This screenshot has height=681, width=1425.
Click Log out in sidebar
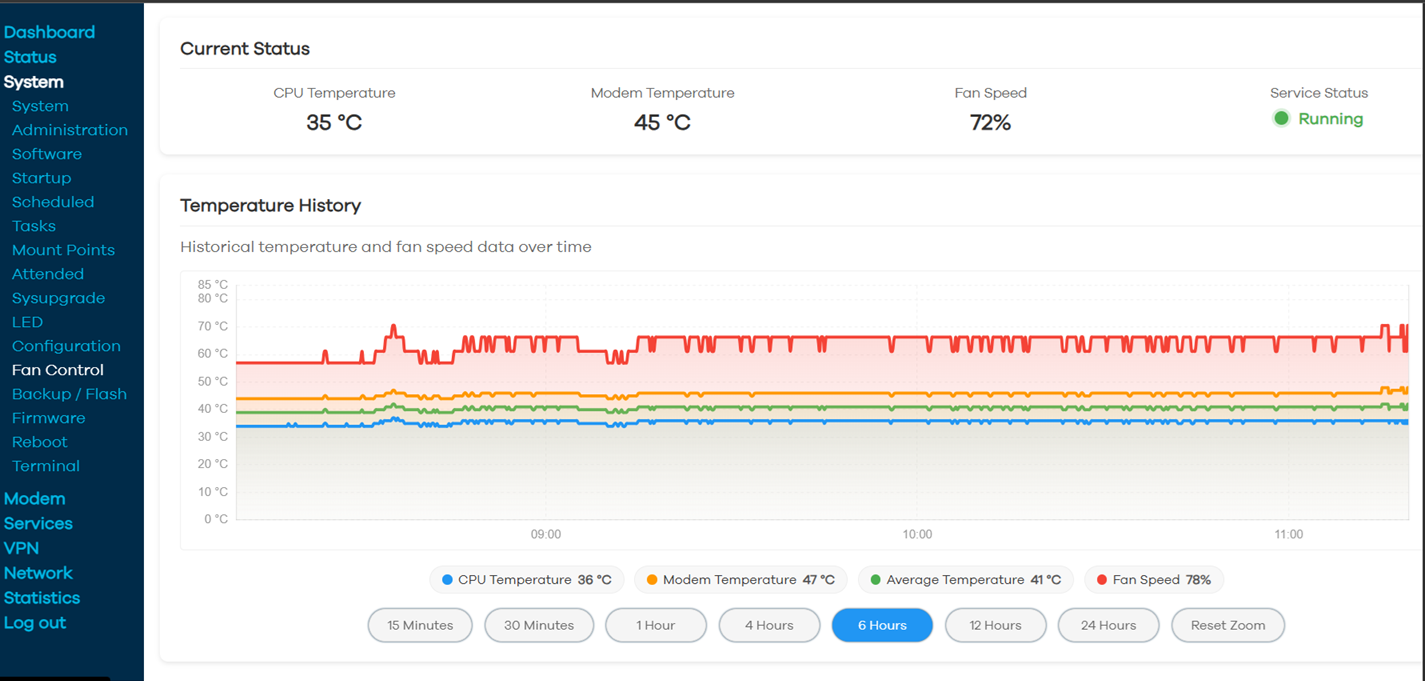(x=35, y=623)
